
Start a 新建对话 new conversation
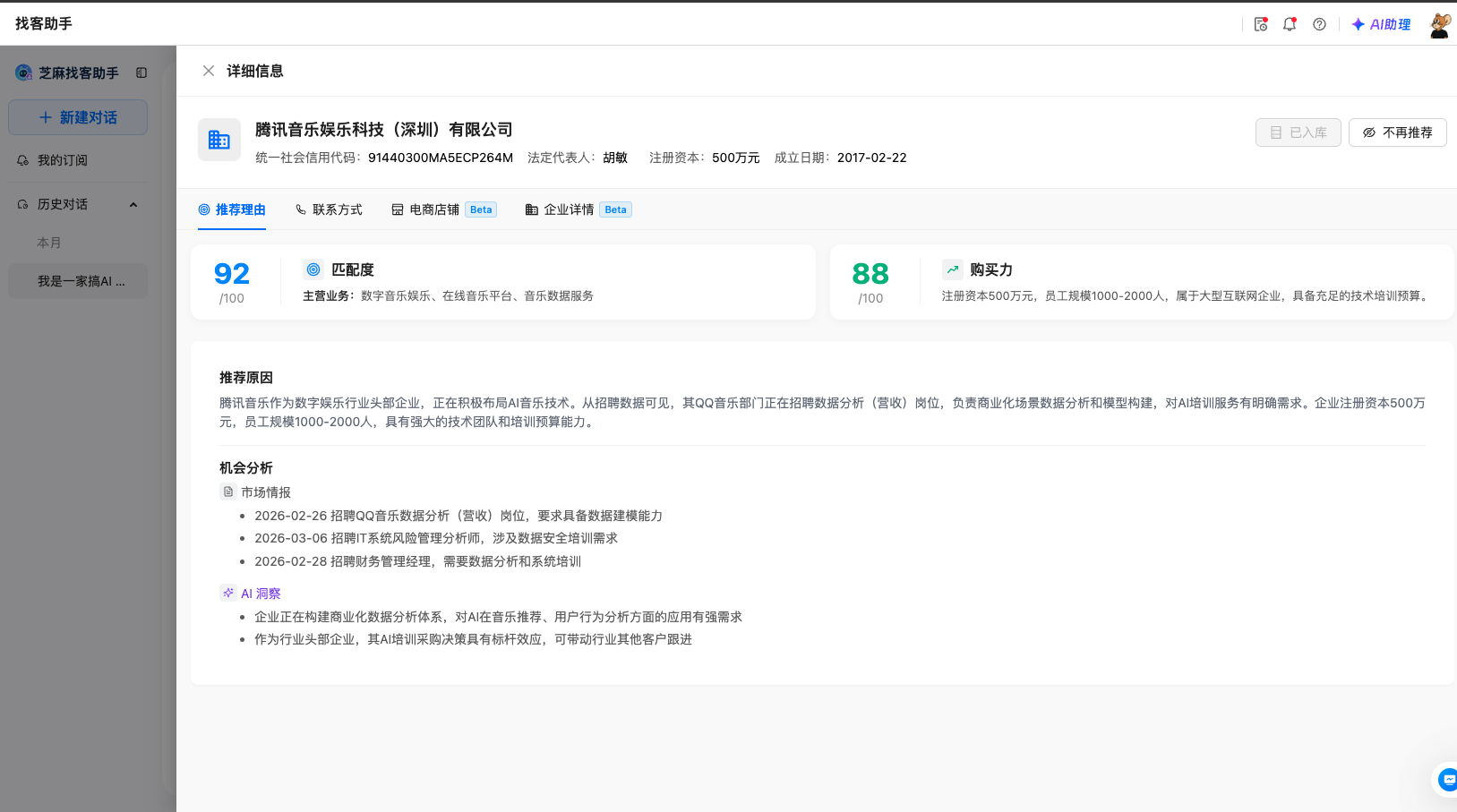click(x=78, y=117)
